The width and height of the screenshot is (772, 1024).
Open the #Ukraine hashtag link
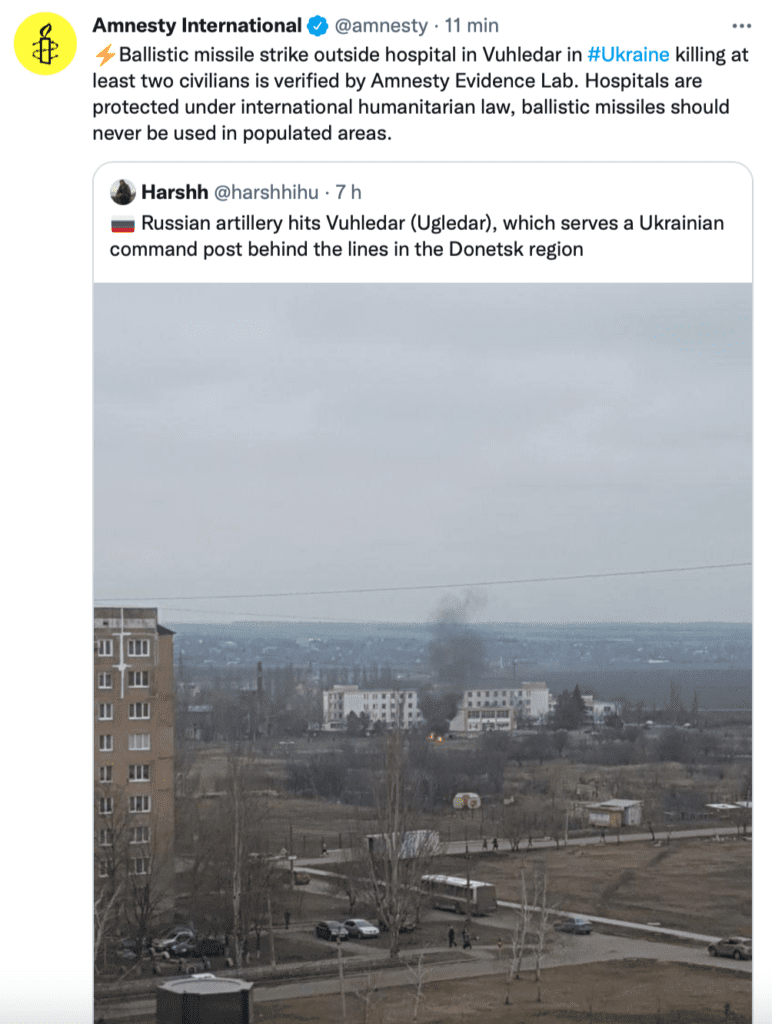pos(628,54)
